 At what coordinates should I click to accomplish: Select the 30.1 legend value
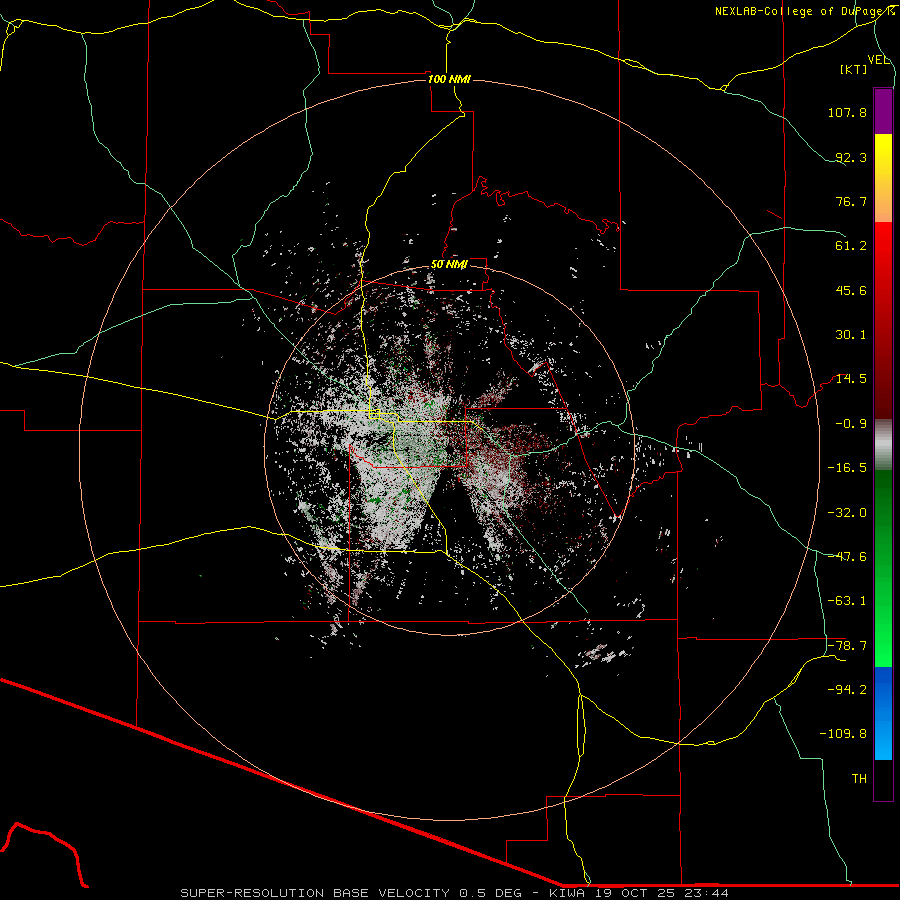[x=851, y=335]
